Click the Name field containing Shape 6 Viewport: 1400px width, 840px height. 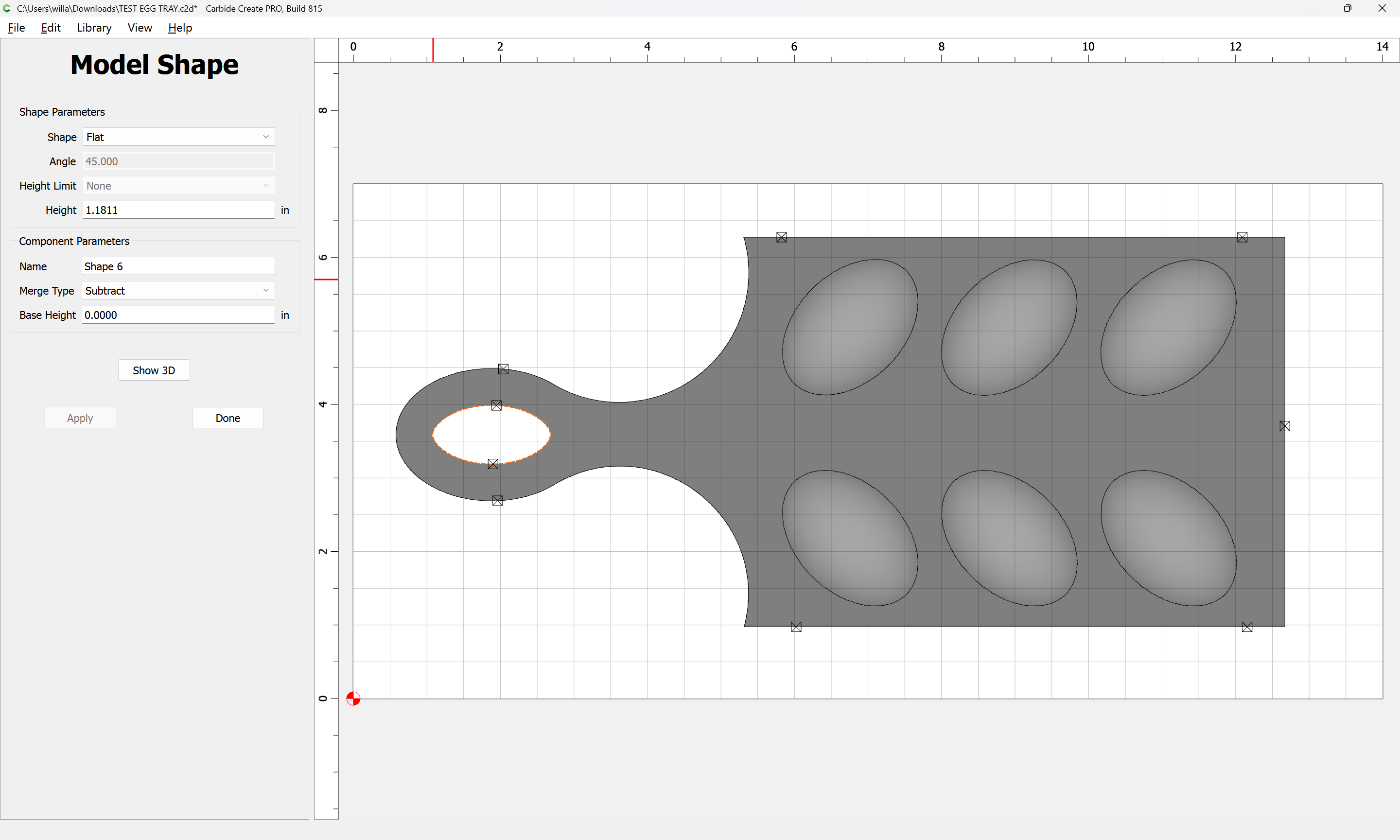[x=178, y=266]
